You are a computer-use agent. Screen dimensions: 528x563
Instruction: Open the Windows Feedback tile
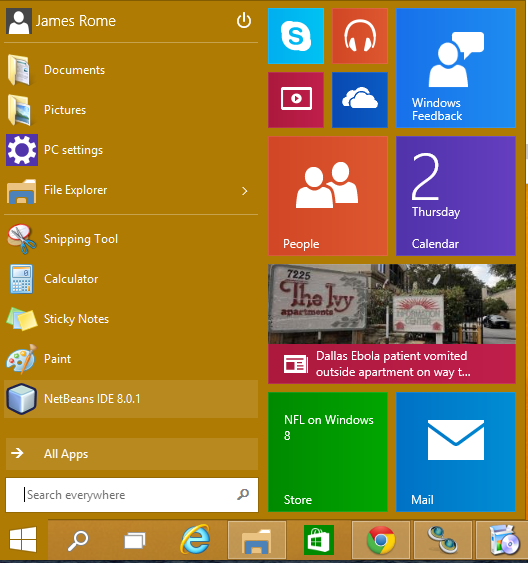click(456, 68)
